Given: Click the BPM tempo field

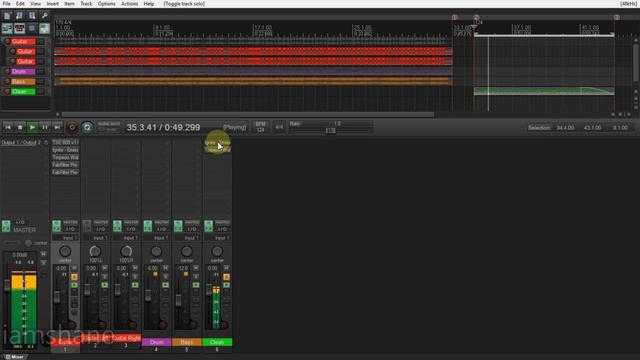Looking at the screenshot, I should tap(260, 127).
